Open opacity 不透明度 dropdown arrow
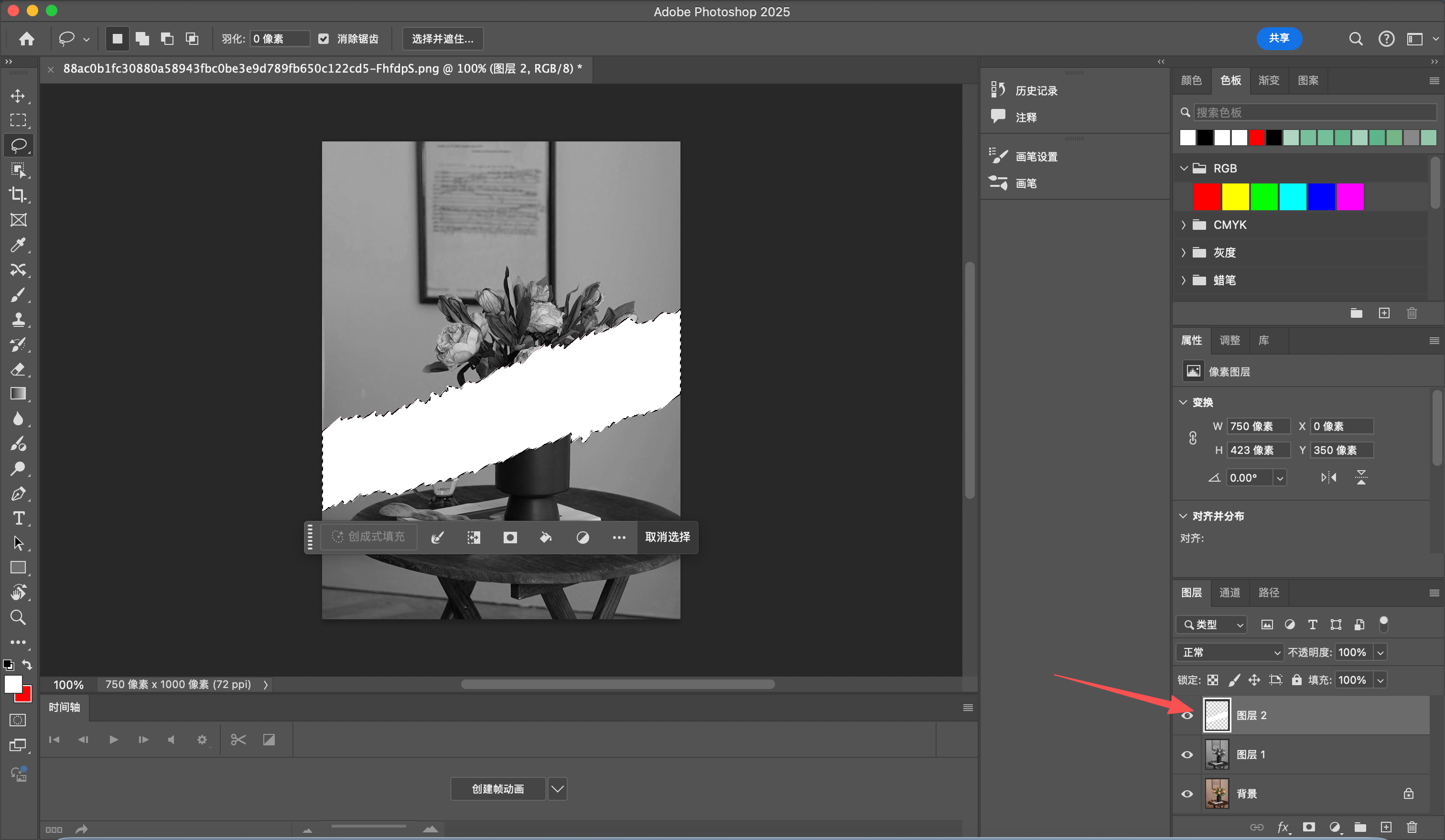Image resolution: width=1445 pixels, height=840 pixels. [1380, 653]
